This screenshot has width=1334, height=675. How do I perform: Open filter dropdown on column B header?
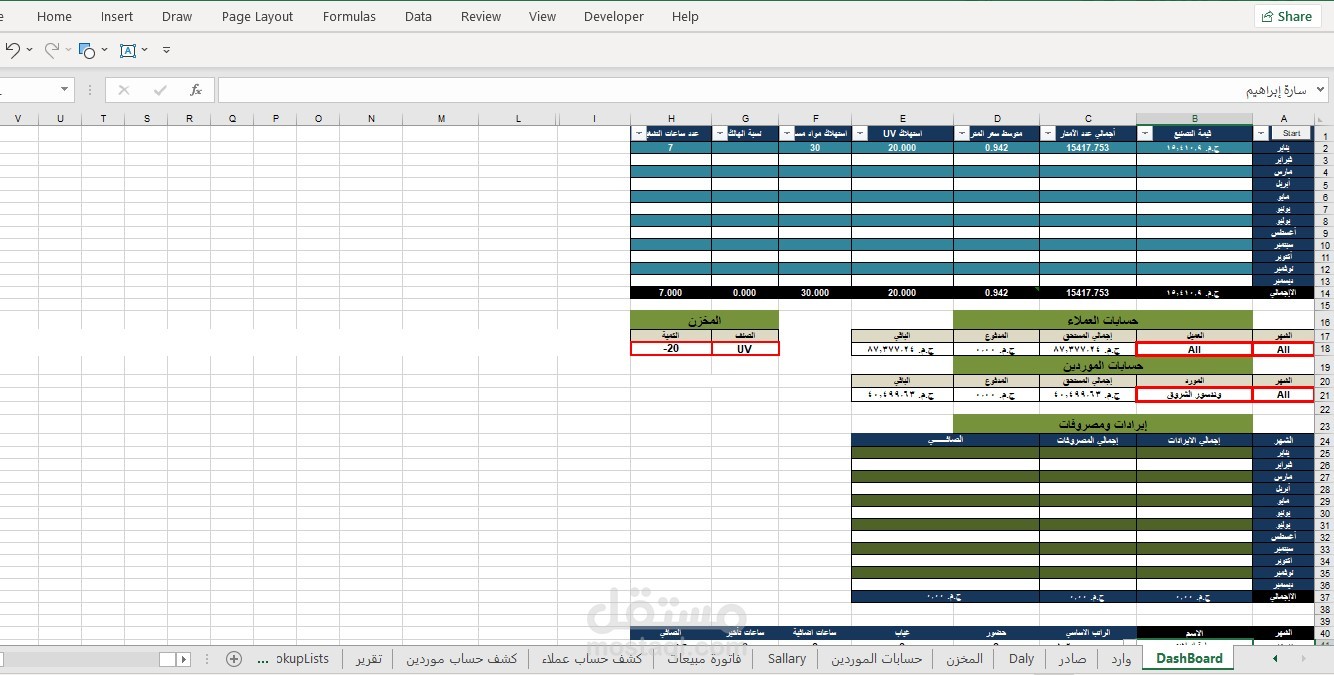(x=1145, y=133)
